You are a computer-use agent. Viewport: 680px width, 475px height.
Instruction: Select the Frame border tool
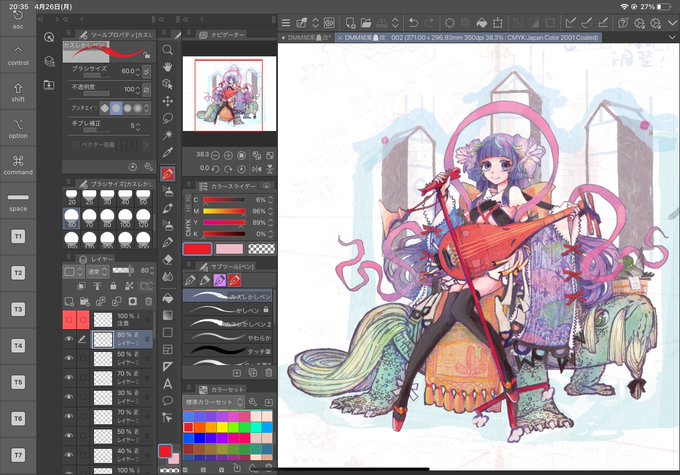coord(167,350)
